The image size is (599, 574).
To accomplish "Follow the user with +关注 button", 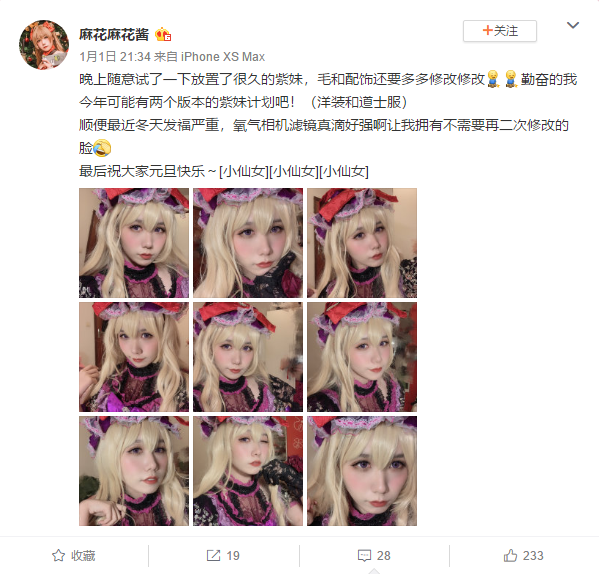I will tap(500, 31).
